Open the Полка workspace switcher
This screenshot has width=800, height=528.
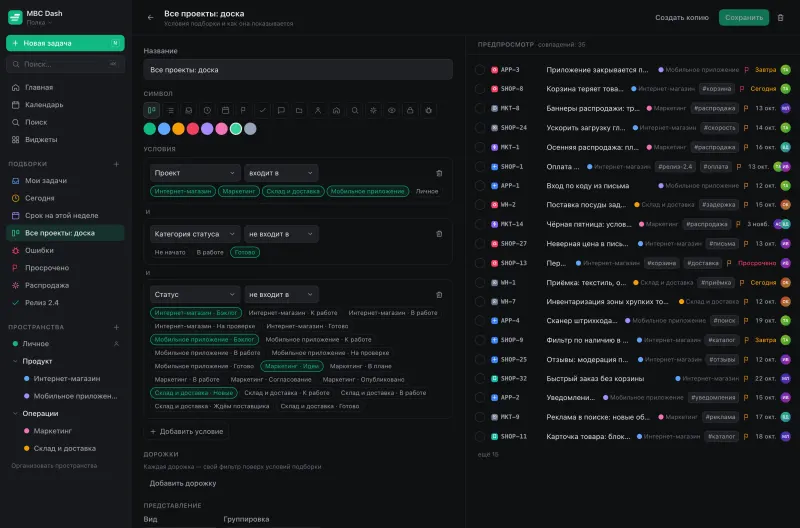(x=39, y=22)
